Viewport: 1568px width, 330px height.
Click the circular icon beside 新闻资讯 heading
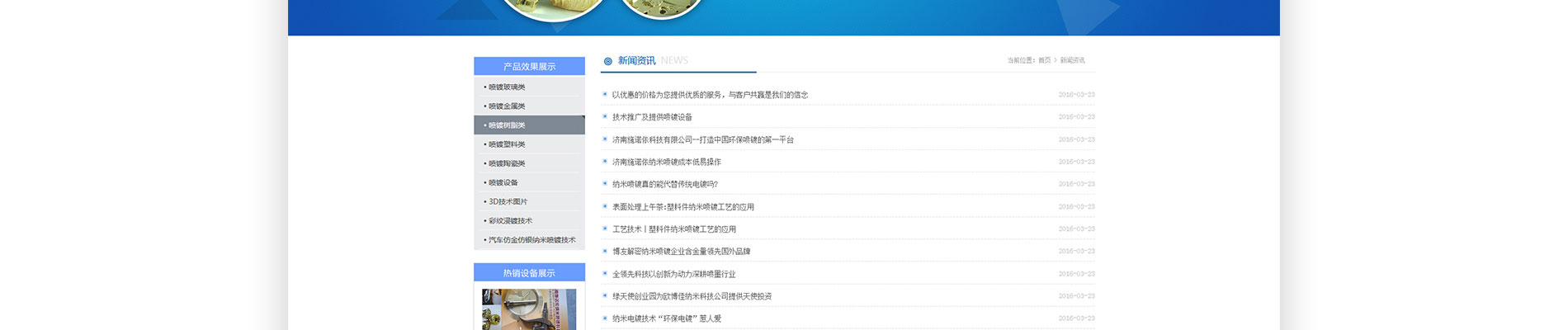(608, 61)
